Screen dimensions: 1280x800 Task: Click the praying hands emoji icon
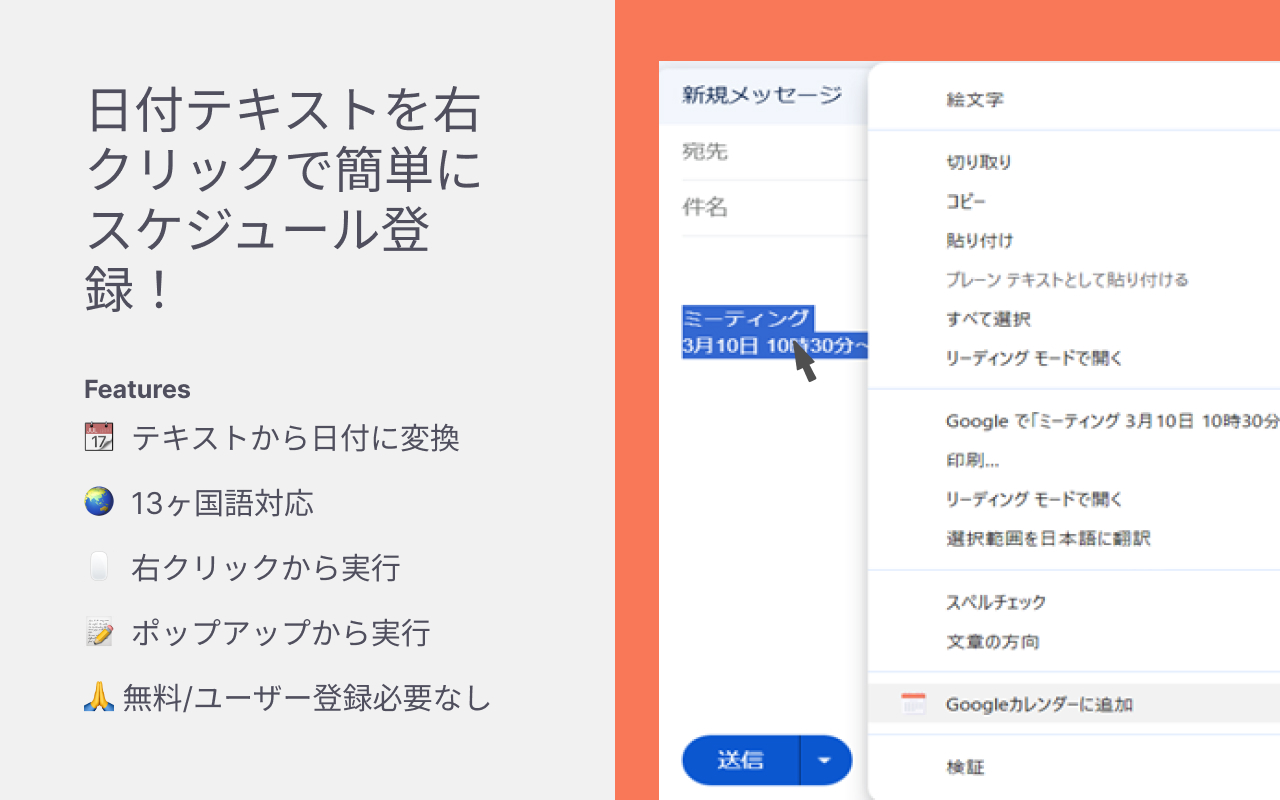[x=99, y=697]
